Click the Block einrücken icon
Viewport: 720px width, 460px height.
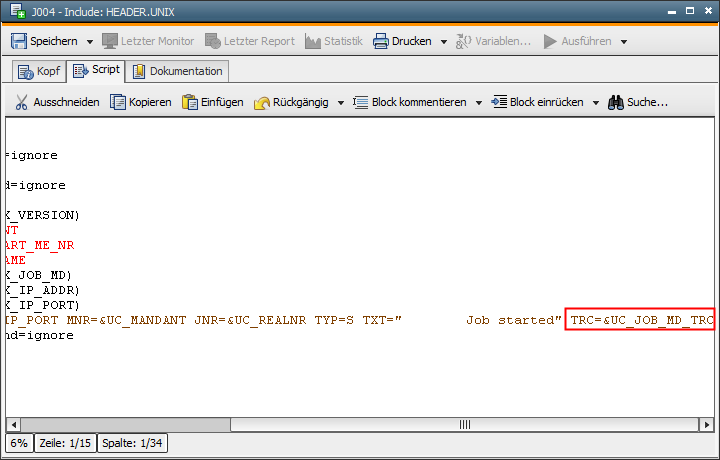click(499, 102)
